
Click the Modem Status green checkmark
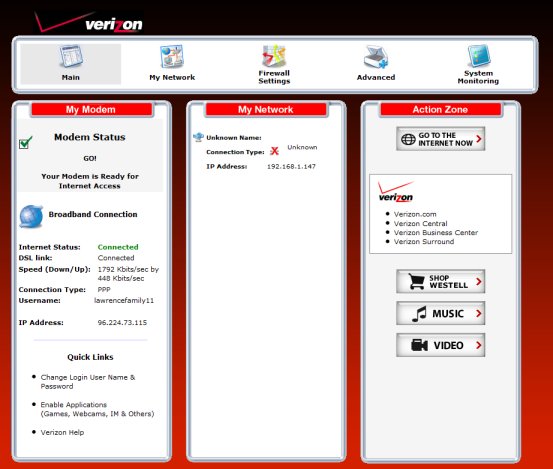[x=25, y=142]
